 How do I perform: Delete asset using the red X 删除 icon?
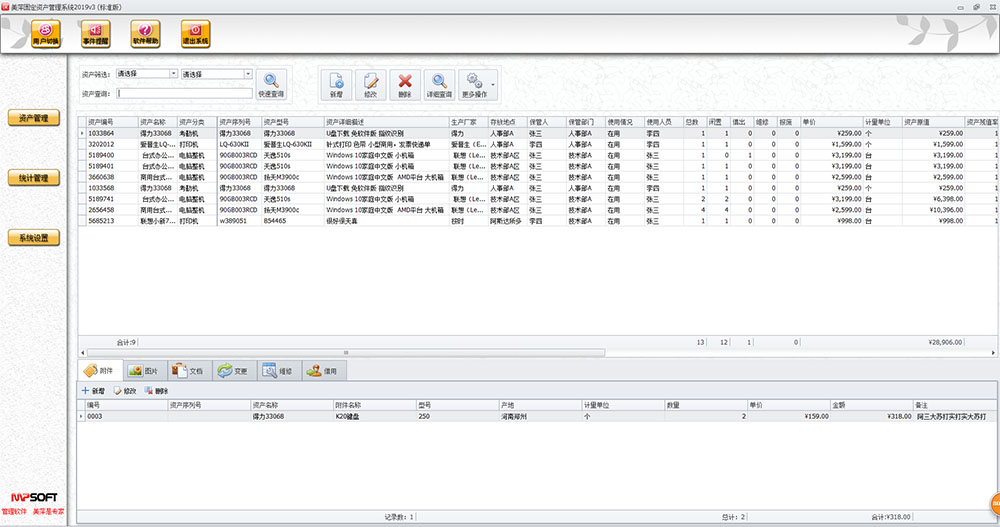(404, 84)
